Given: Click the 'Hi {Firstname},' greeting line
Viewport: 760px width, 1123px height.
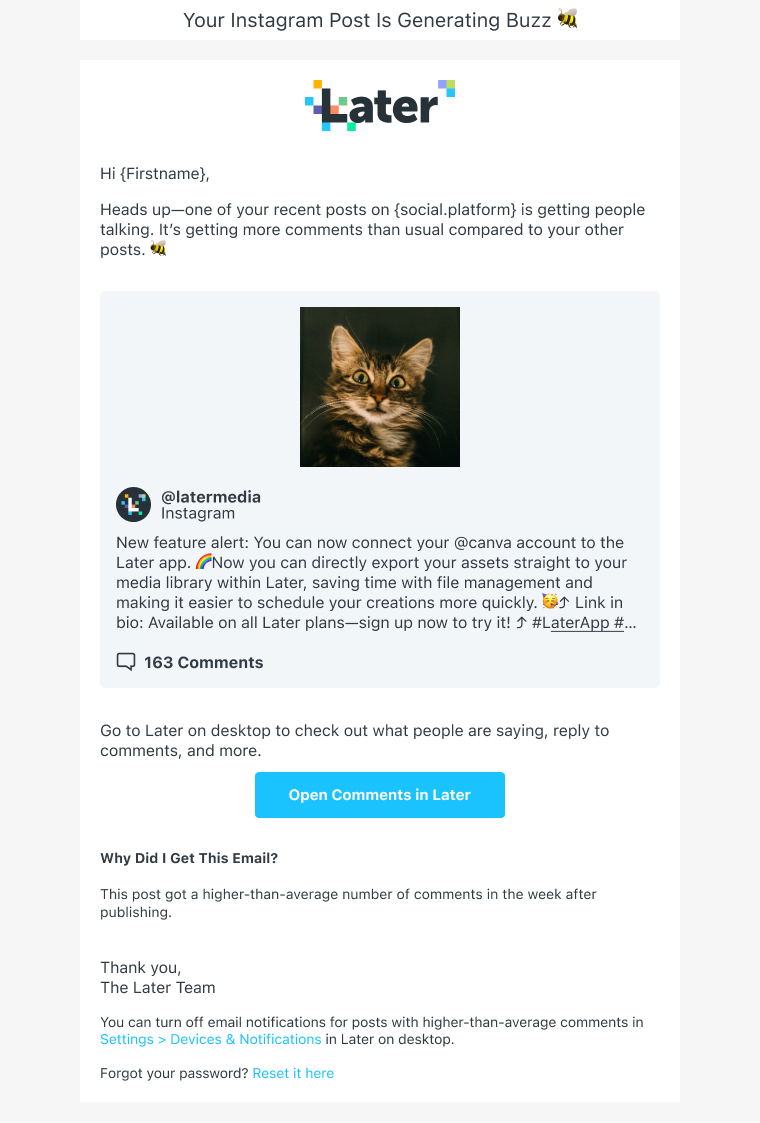Looking at the screenshot, I should 155,174.
